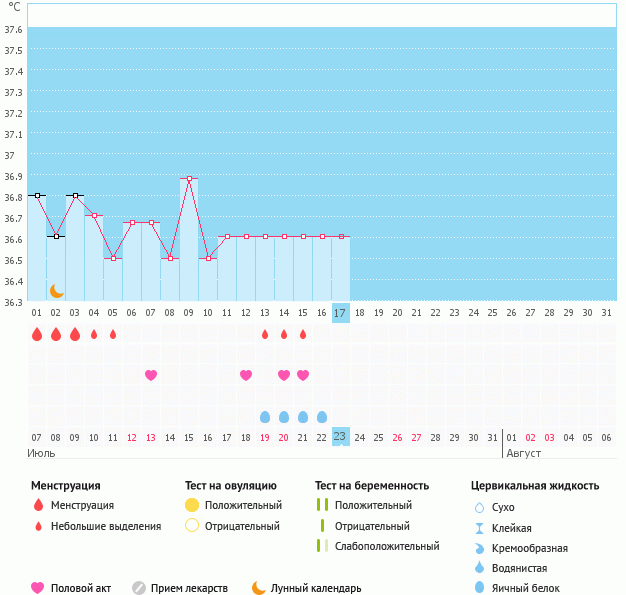Click the Клейкая cervical fluid icon in legend

coord(480,528)
